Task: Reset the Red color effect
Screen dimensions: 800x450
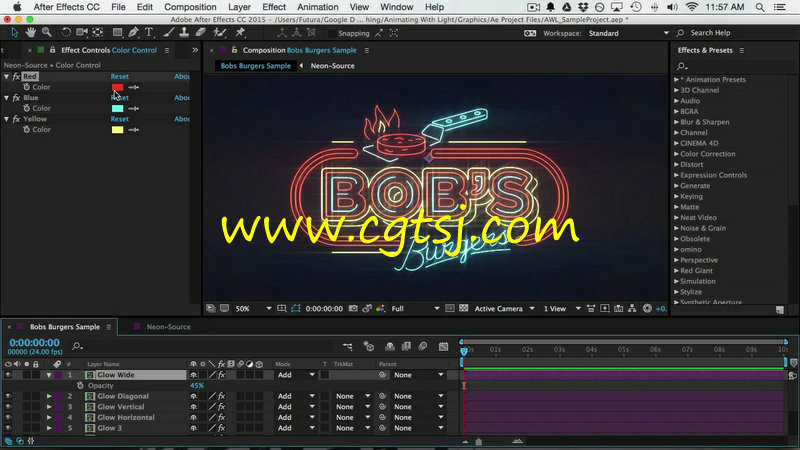Action: point(119,77)
